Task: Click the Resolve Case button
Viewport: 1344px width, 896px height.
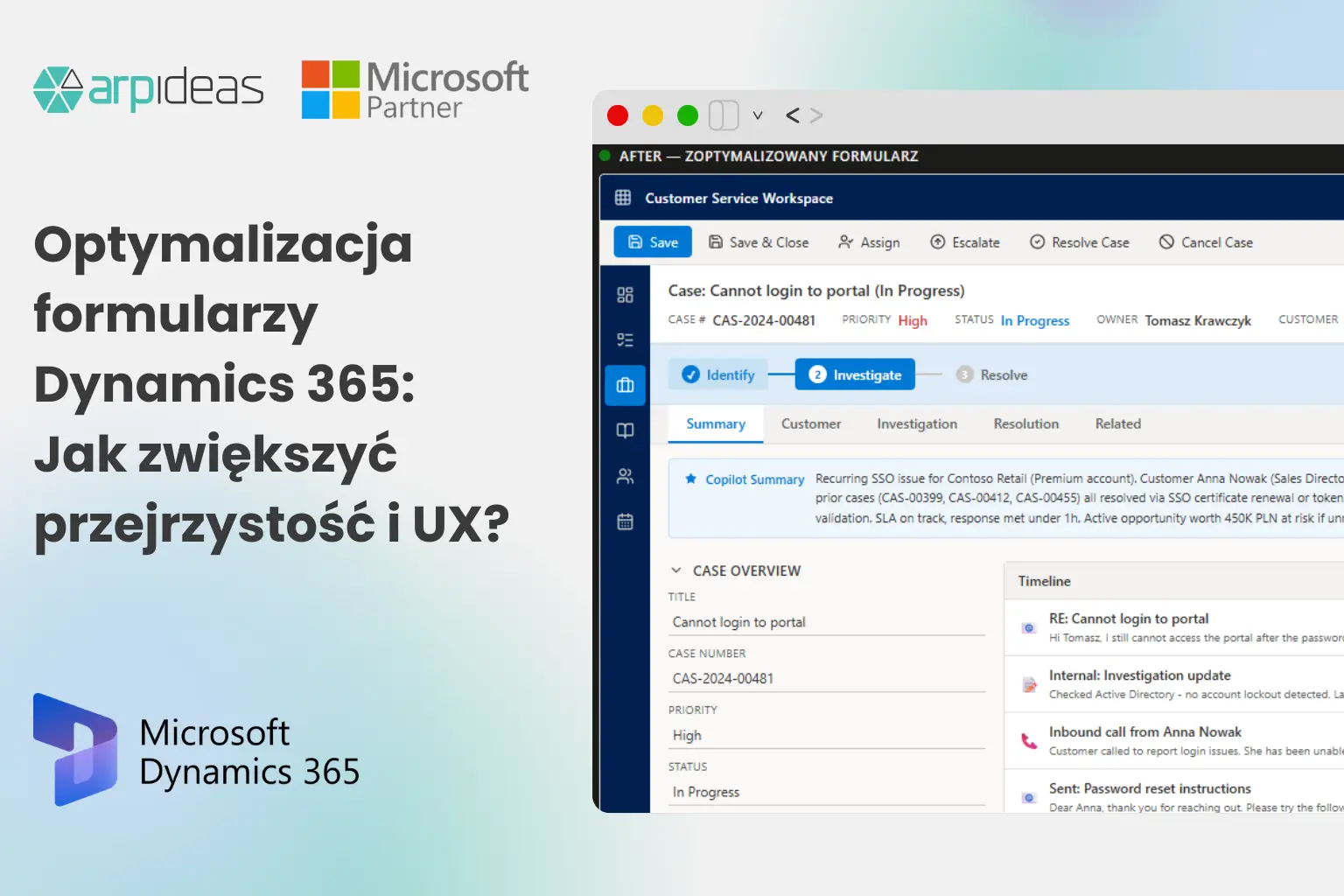Action: tap(1080, 242)
